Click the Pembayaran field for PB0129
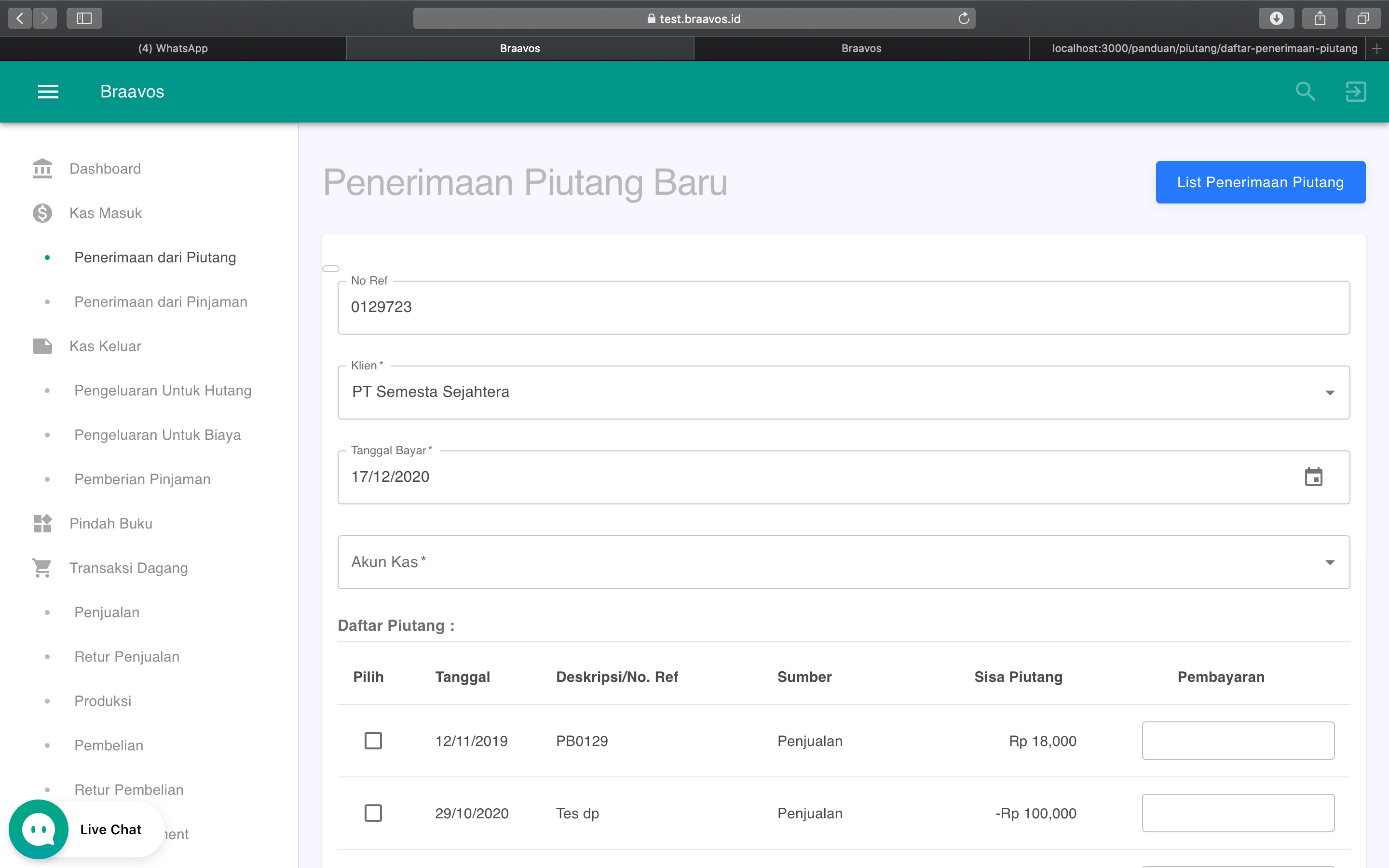Viewport: 1389px width, 868px height. tap(1238, 741)
